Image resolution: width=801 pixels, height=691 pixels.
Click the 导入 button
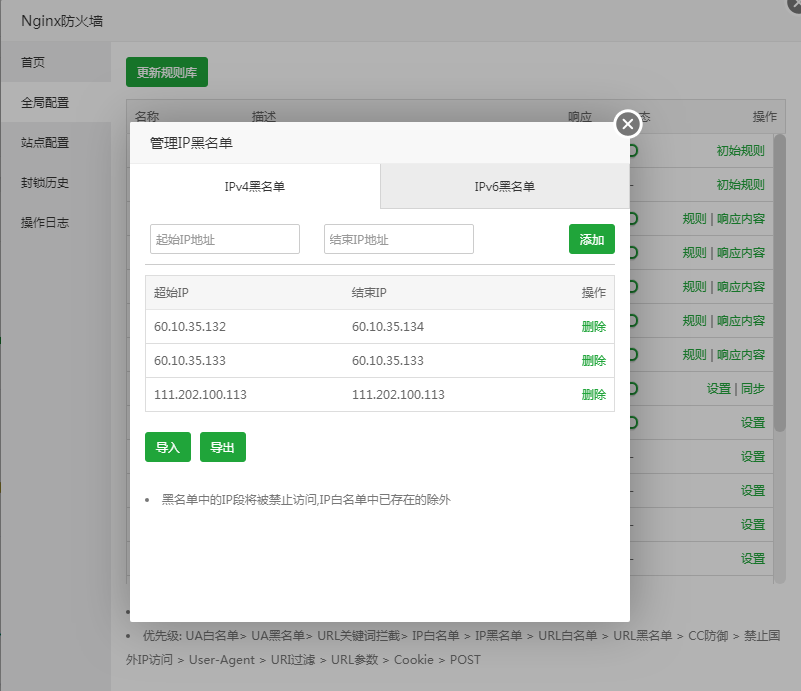click(x=168, y=447)
